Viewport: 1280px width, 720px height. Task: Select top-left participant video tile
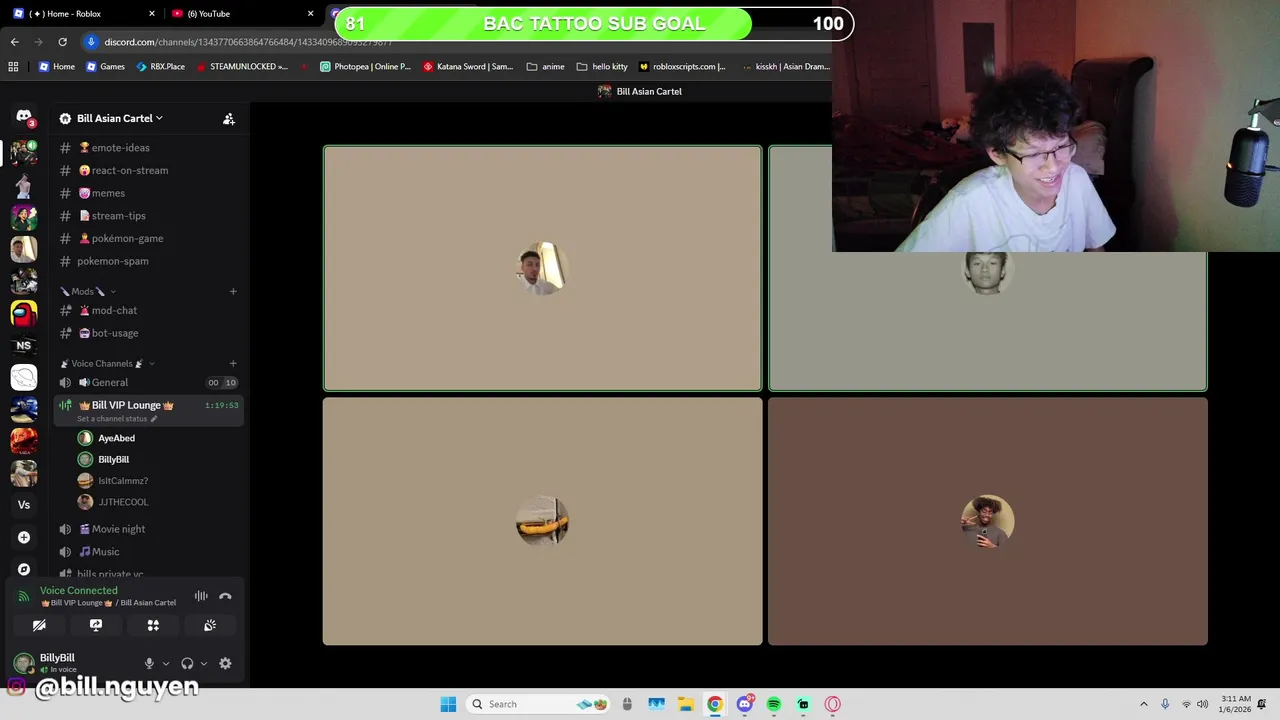point(542,268)
